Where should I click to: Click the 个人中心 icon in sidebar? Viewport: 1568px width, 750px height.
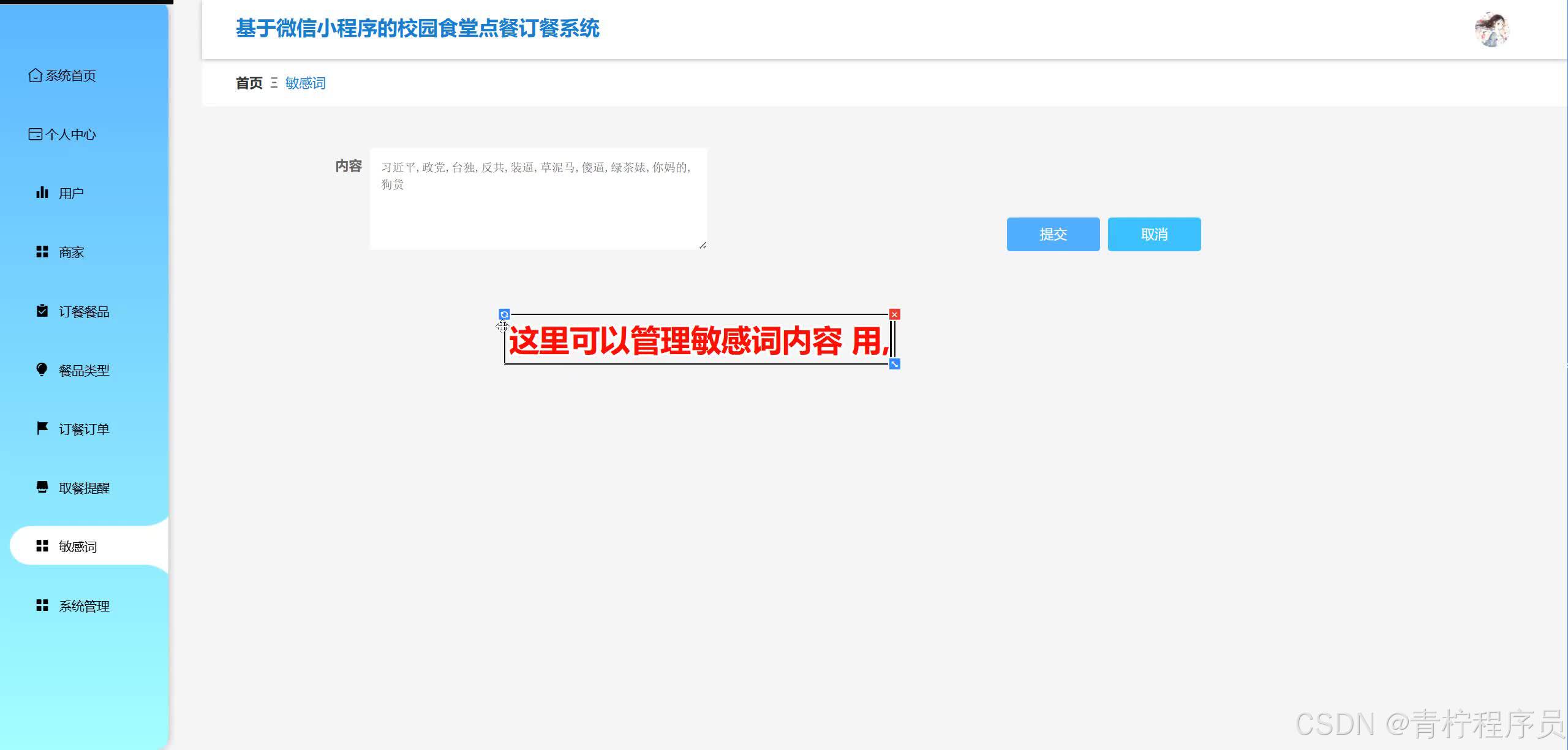tap(35, 134)
